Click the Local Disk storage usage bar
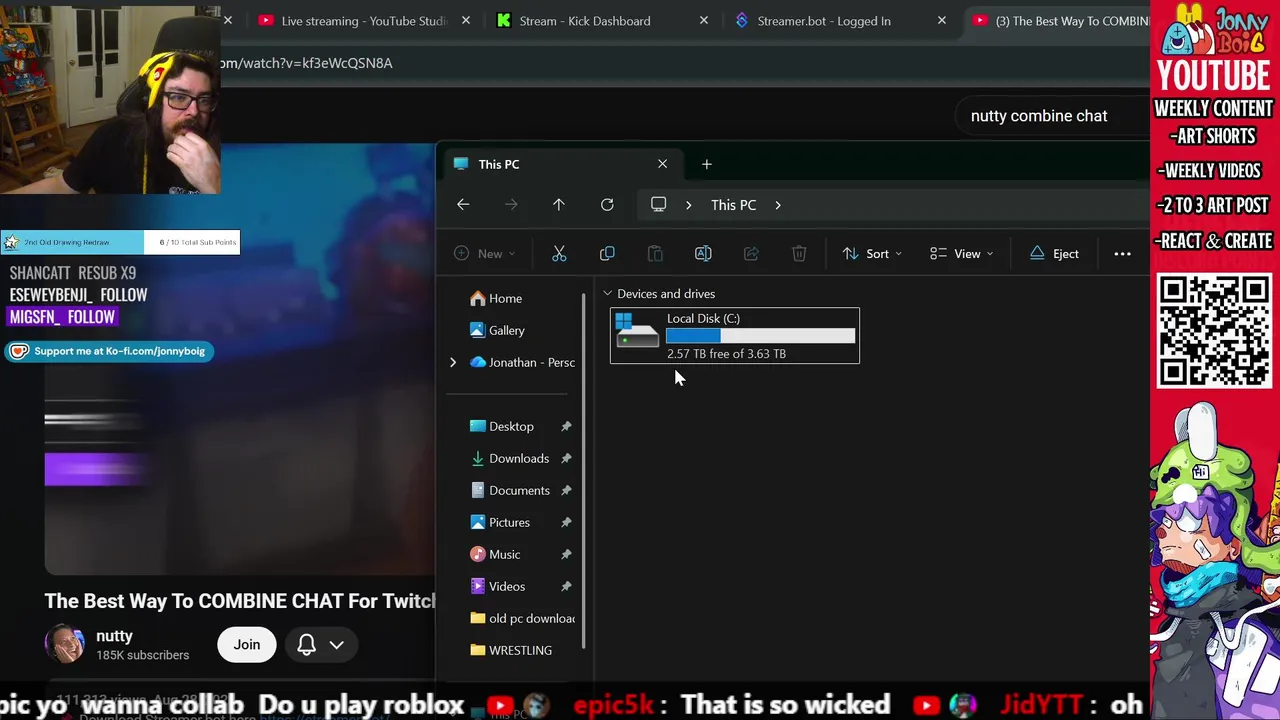 pyautogui.click(x=761, y=336)
